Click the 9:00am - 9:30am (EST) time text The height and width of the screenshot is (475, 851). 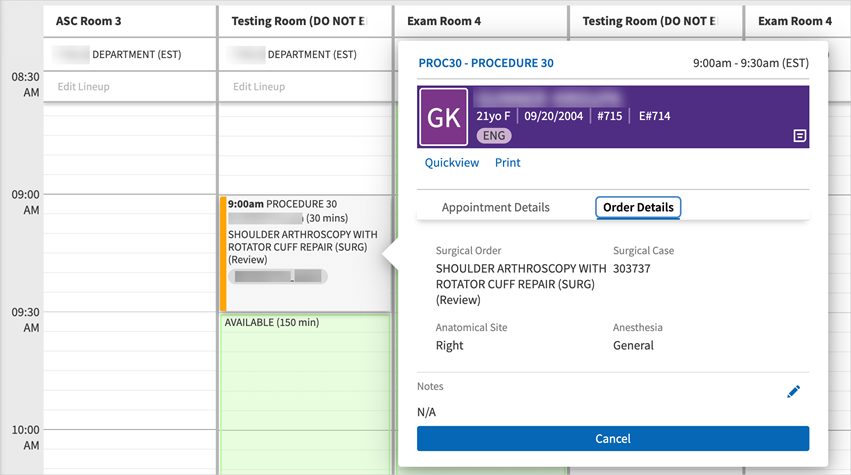[x=751, y=63]
